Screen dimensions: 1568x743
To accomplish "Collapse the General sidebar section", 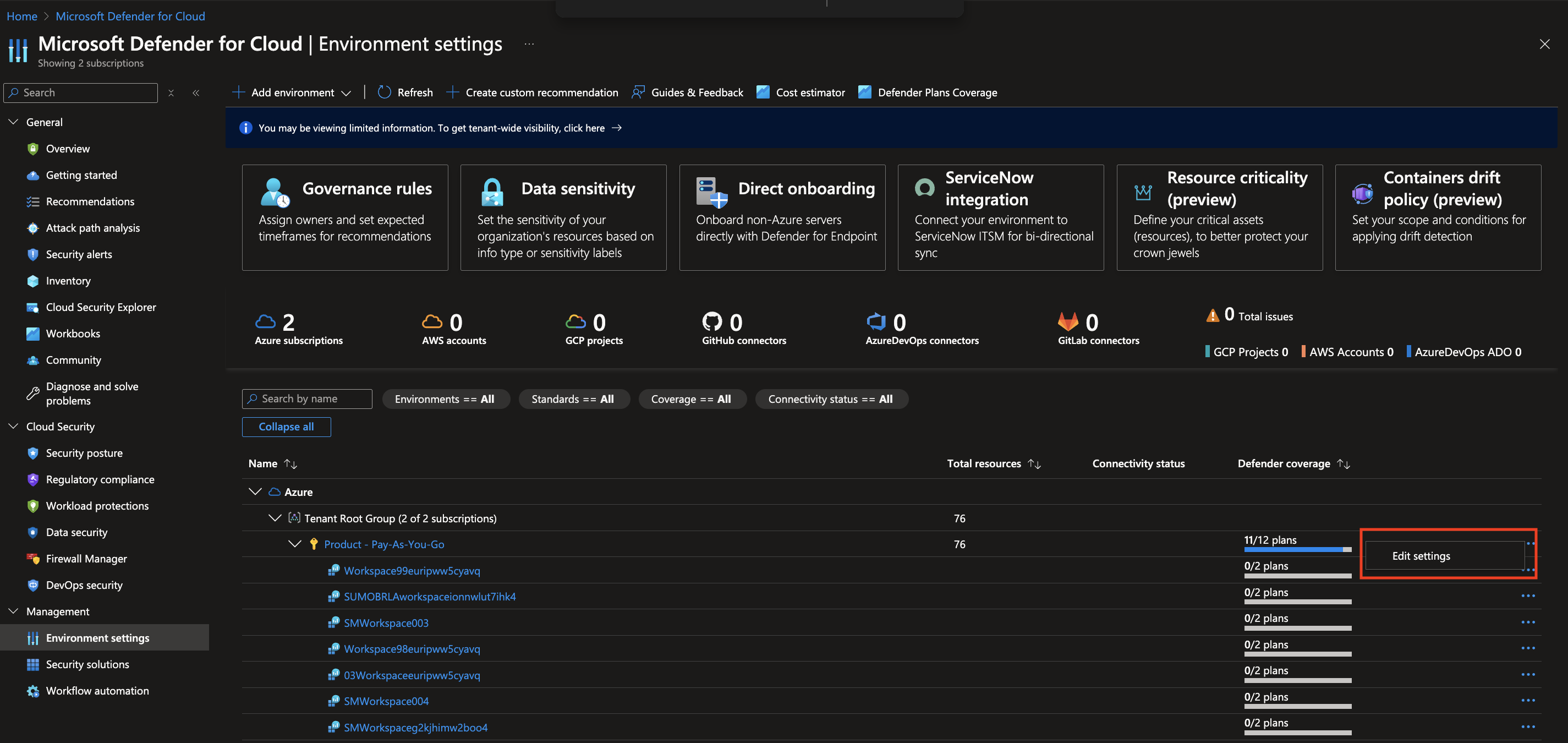I will pos(13,122).
